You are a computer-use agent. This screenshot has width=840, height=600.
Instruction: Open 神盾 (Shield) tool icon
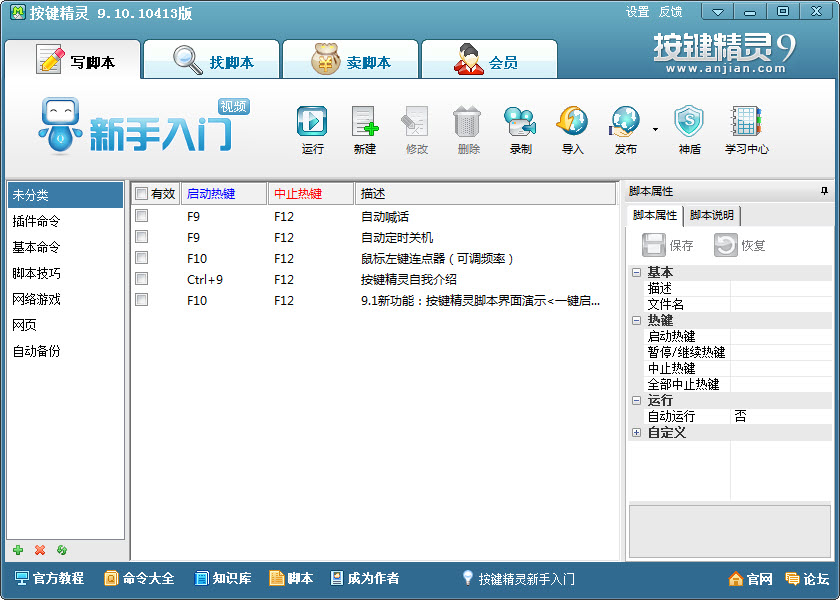(689, 122)
